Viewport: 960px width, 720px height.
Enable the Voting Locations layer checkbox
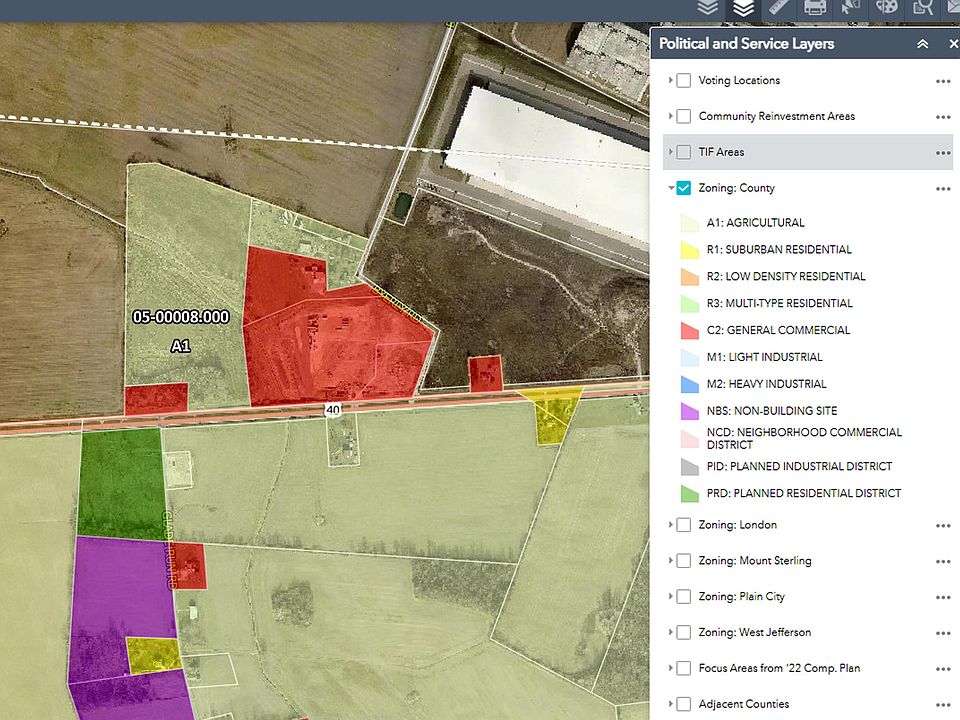[x=684, y=81]
